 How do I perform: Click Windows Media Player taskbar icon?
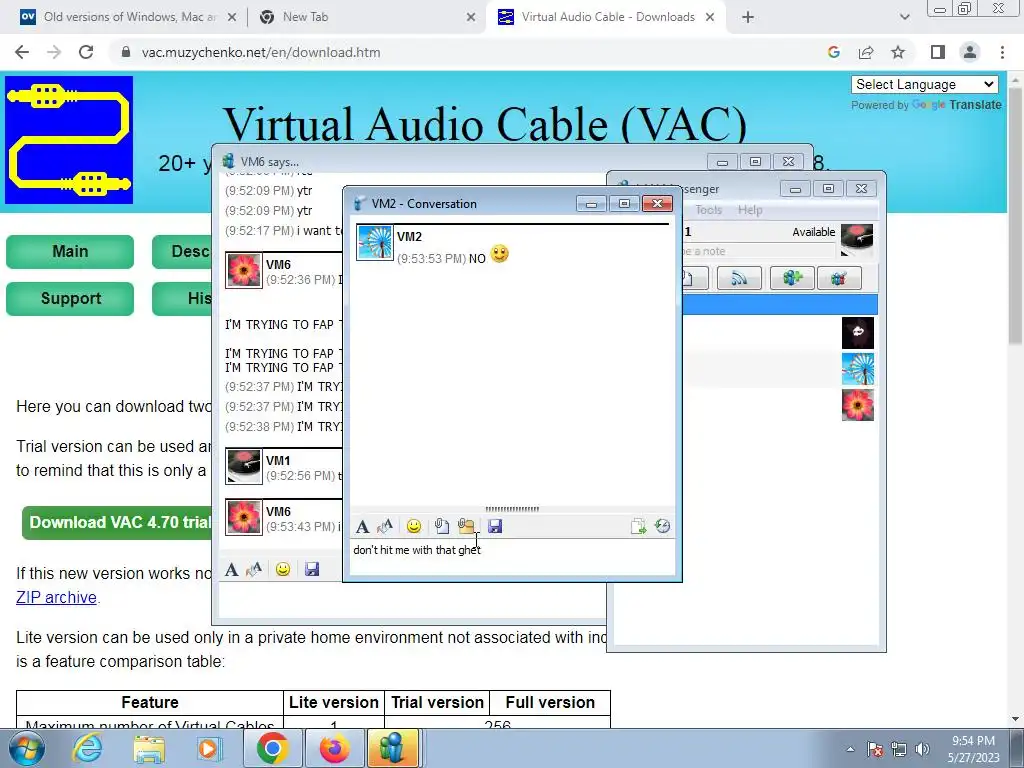coord(209,748)
